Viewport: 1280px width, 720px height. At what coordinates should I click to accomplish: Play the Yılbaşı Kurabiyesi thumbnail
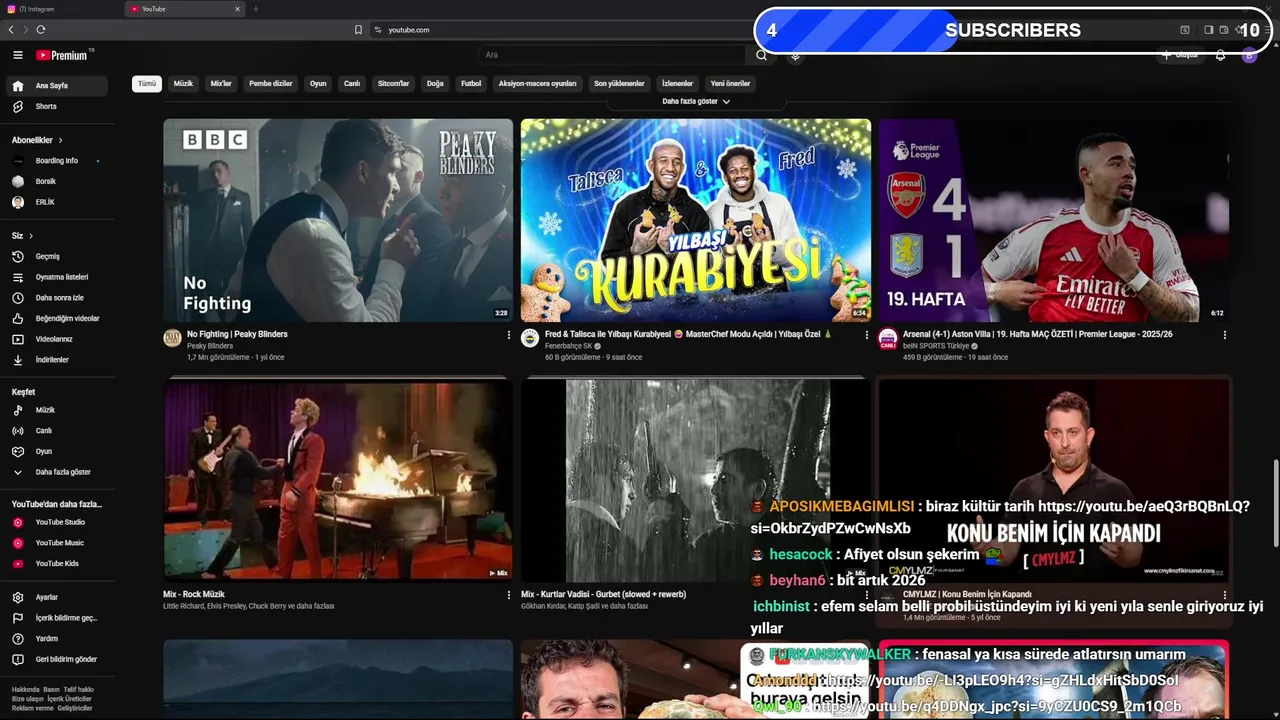point(696,220)
